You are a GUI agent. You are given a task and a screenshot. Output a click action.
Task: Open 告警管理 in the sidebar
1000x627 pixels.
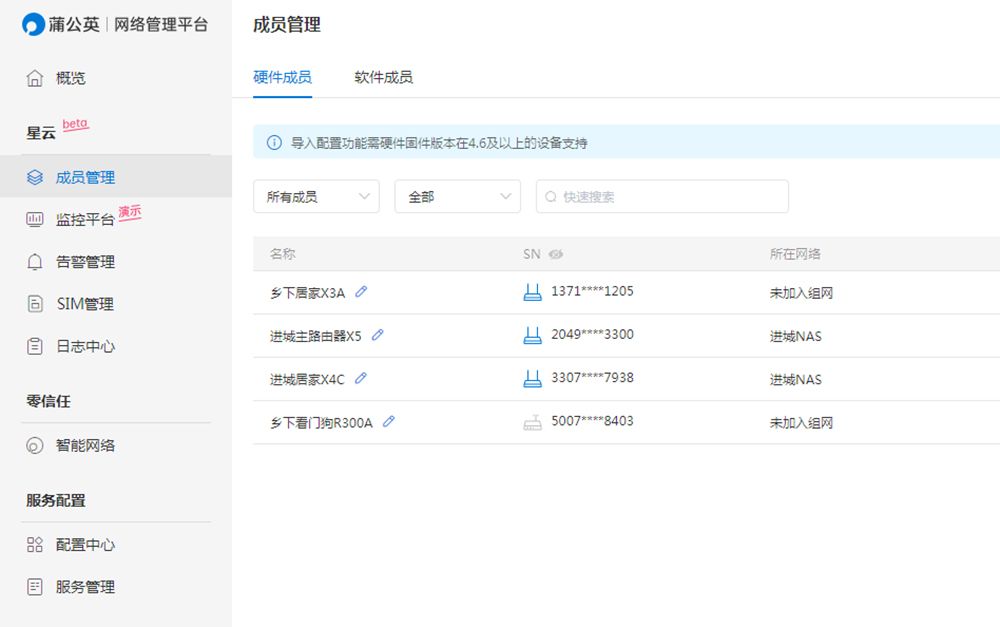(84, 262)
